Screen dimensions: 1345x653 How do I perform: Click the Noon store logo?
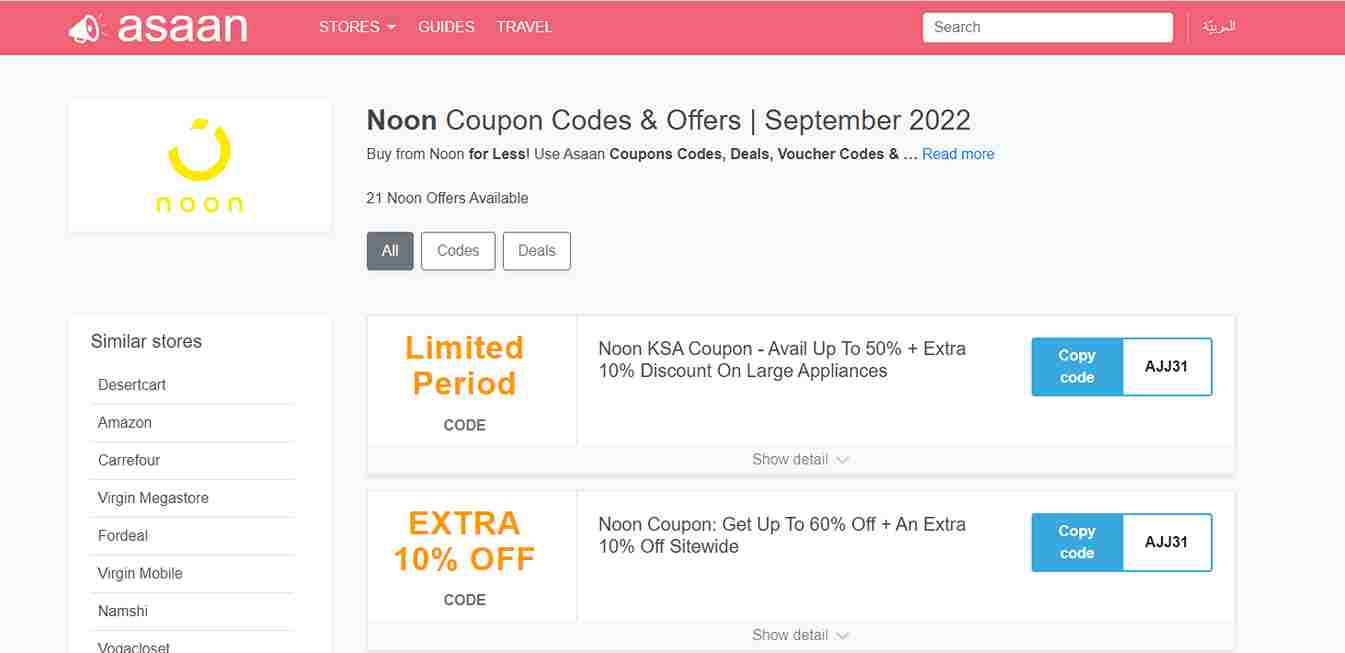[199, 165]
